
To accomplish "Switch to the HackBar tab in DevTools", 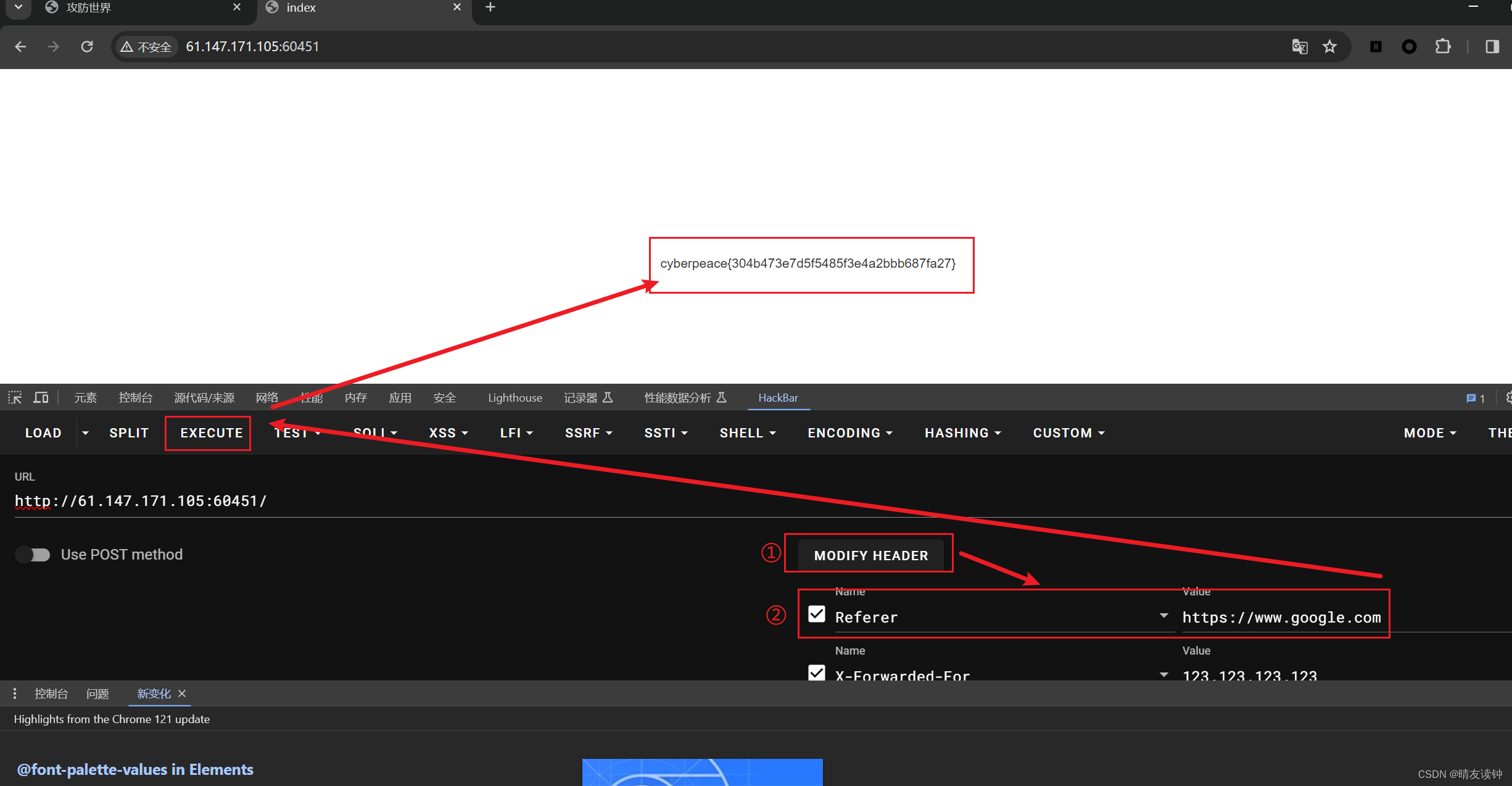I will (x=778, y=398).
